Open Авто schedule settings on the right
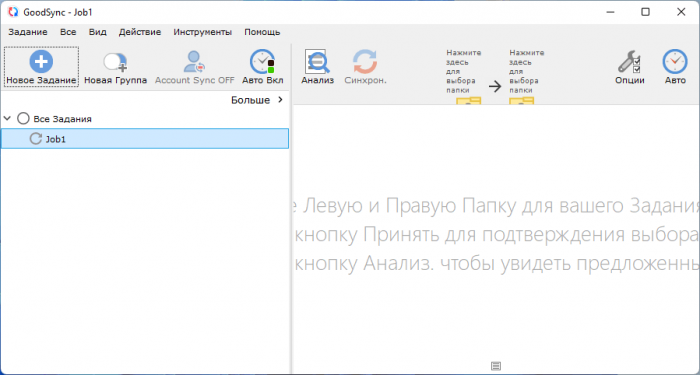 tap(675, 67)
